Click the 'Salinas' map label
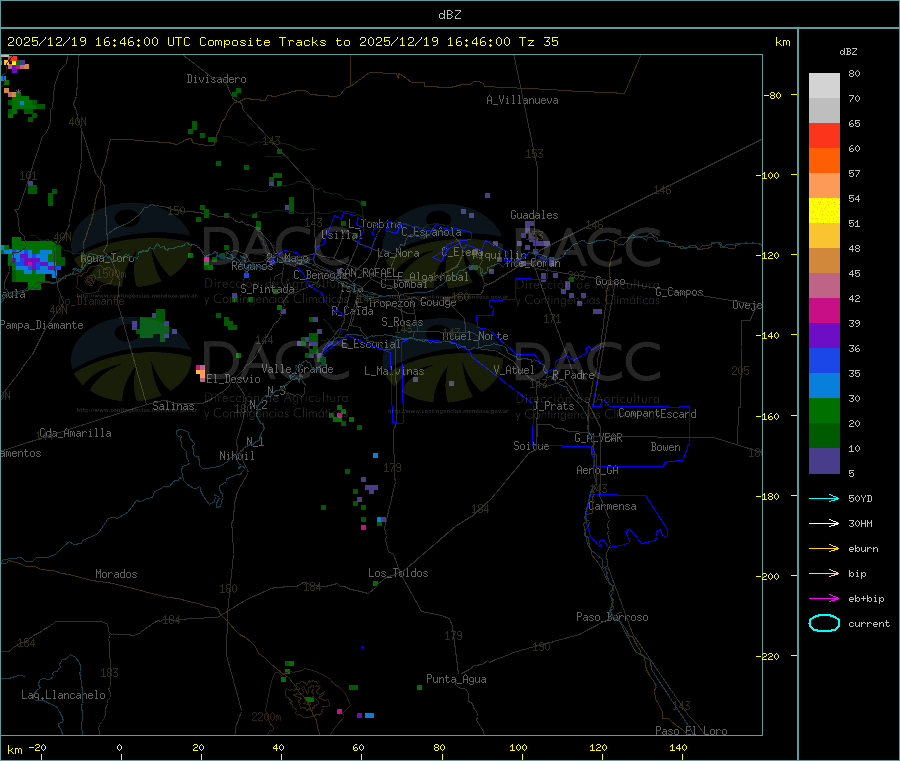The image size is (900, 761). (x=173, y=406)
